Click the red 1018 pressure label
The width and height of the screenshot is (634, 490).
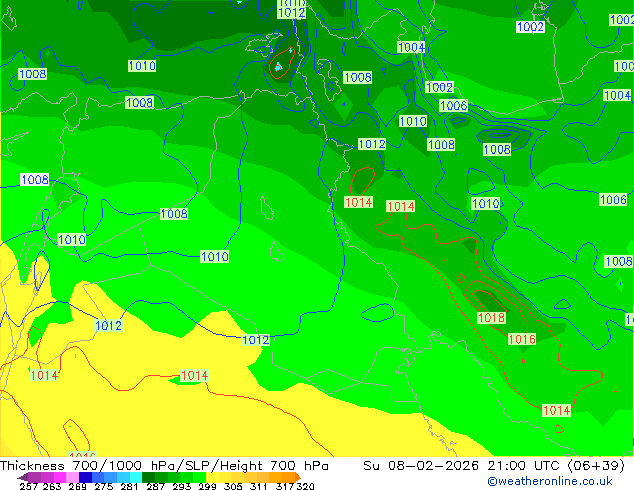(491, 317)
